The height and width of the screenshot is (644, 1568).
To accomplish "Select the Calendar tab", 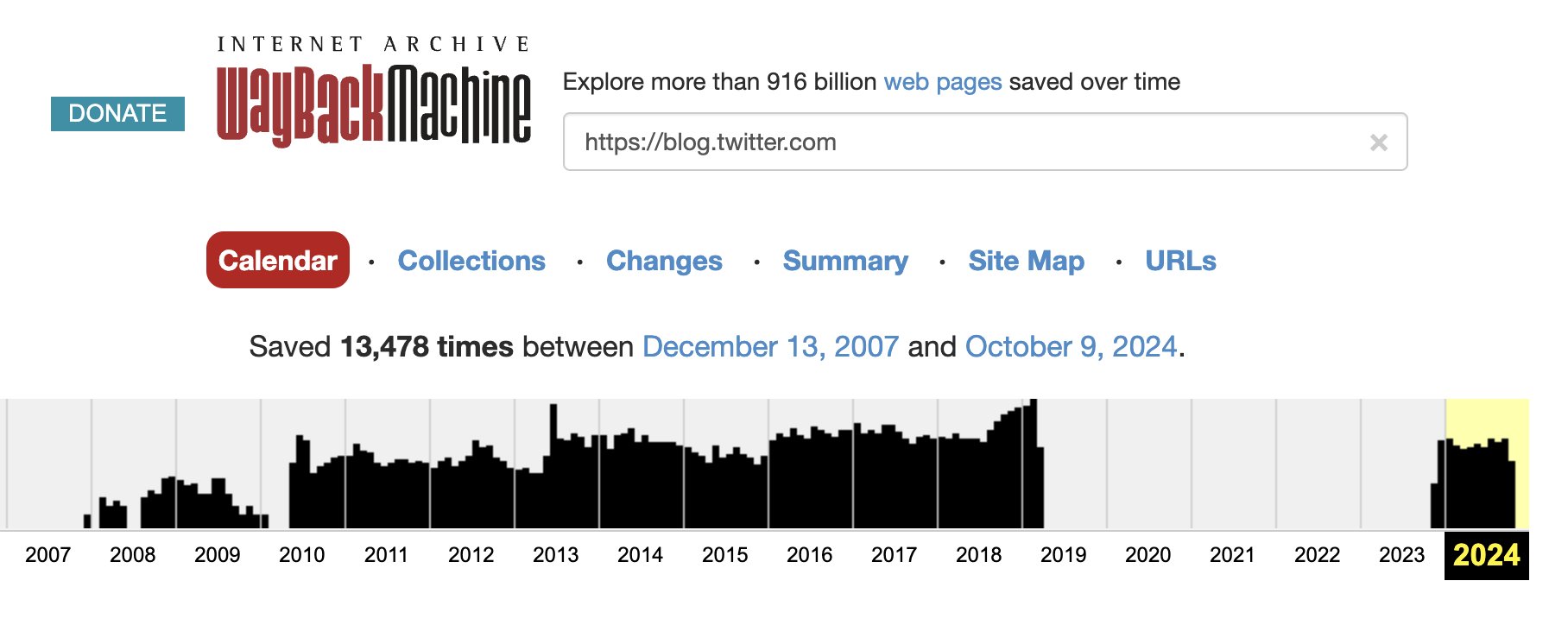I will tap(278, 261).
